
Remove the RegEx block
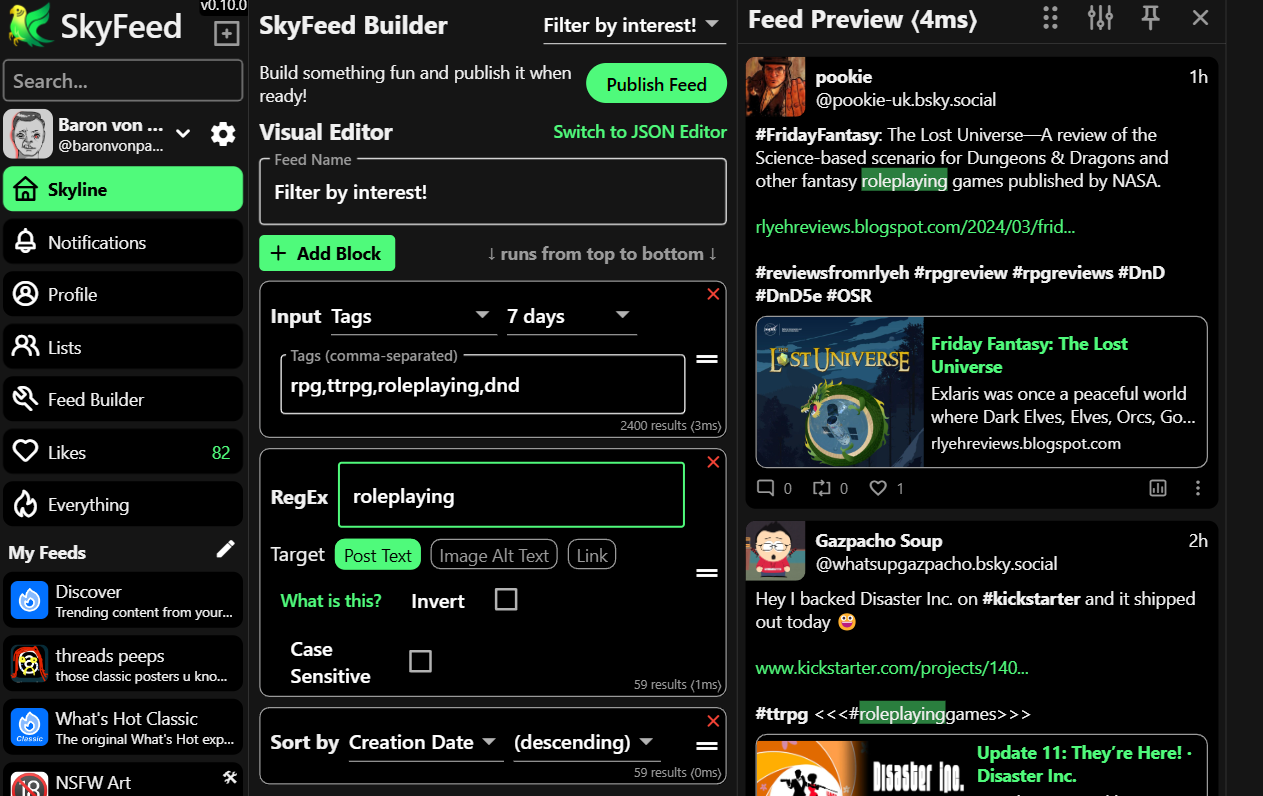click(713, 462)
